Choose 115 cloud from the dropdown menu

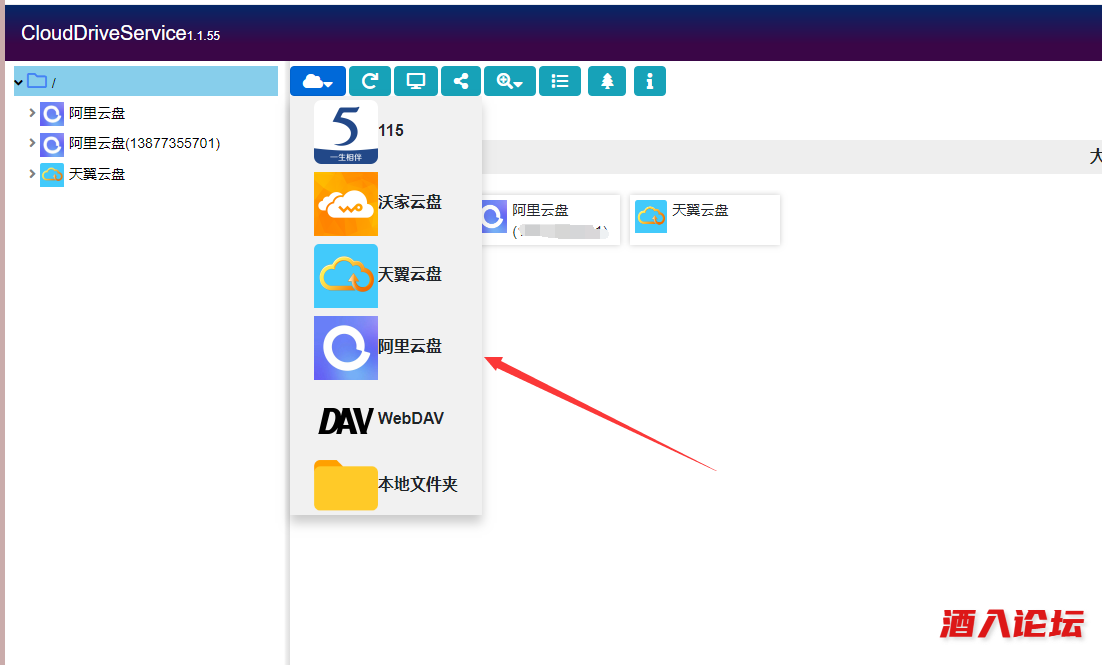386,131
